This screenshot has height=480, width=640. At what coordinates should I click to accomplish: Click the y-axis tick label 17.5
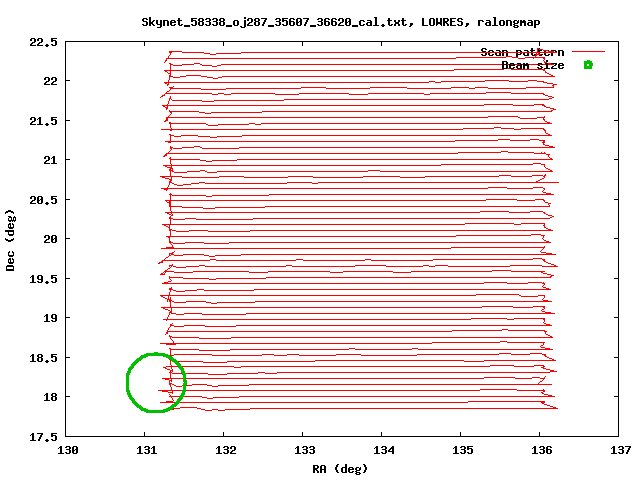tap(43, 437)
